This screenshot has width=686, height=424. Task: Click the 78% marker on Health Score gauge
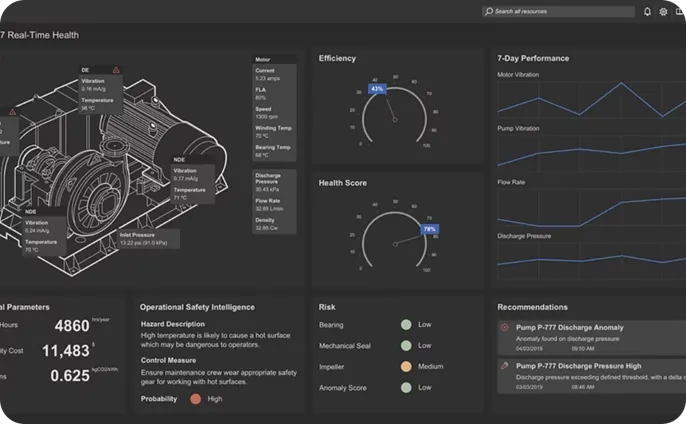click(x=430, y=229)
